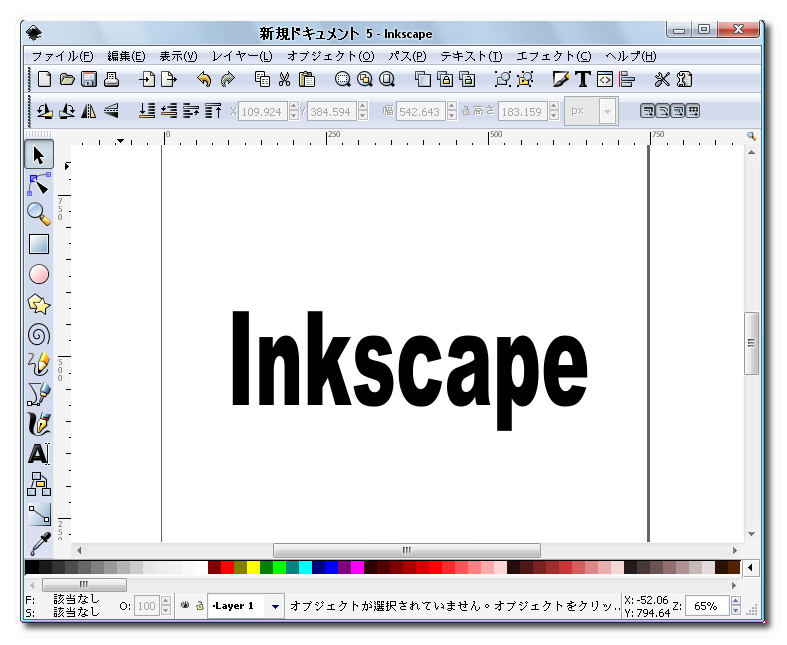The width and height of the screenshot is (787, 645).
Task: Select the Dropper color picker tool
Action: [x=40, y=544]
